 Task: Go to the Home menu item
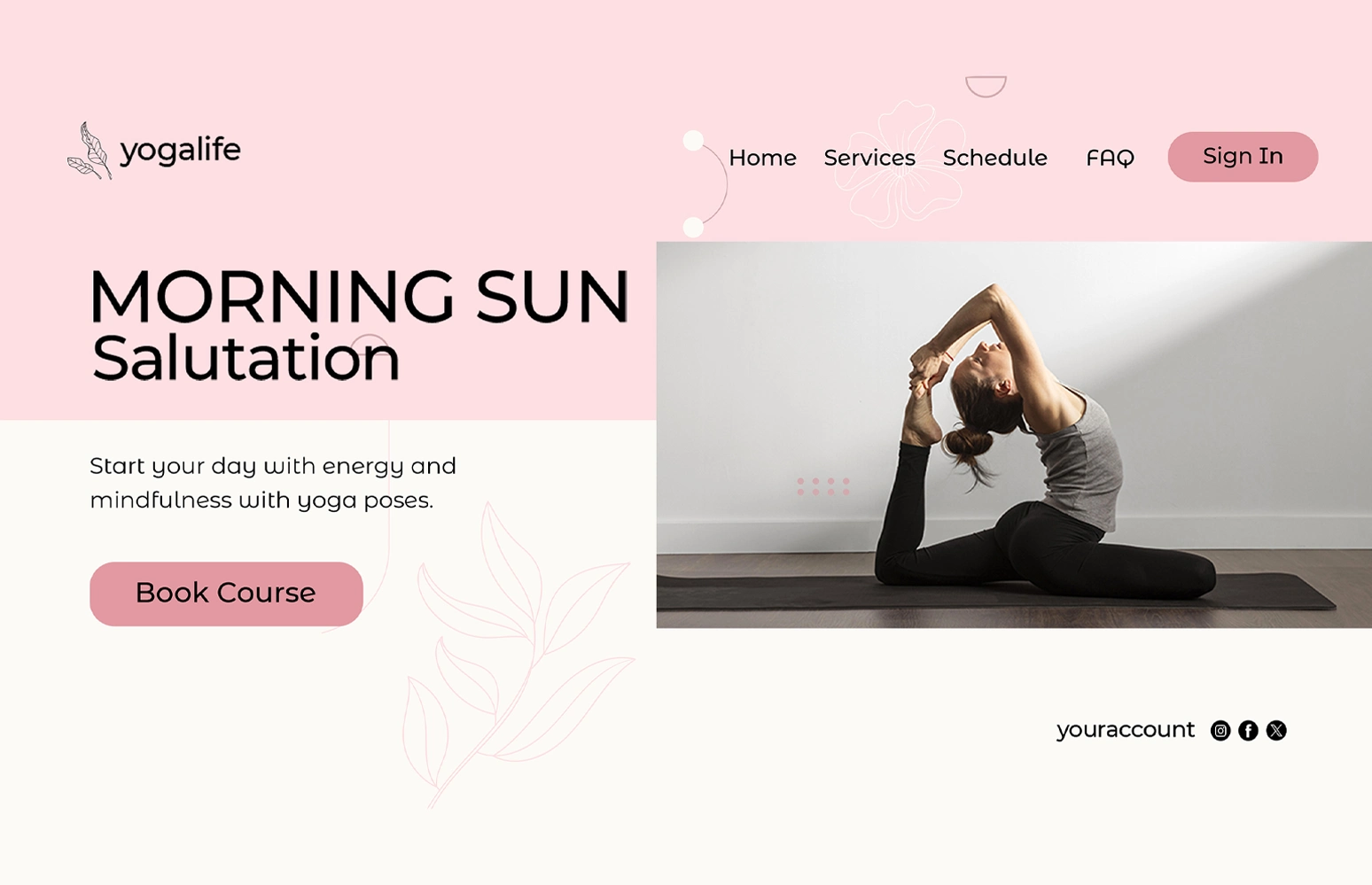pos(762,158)
